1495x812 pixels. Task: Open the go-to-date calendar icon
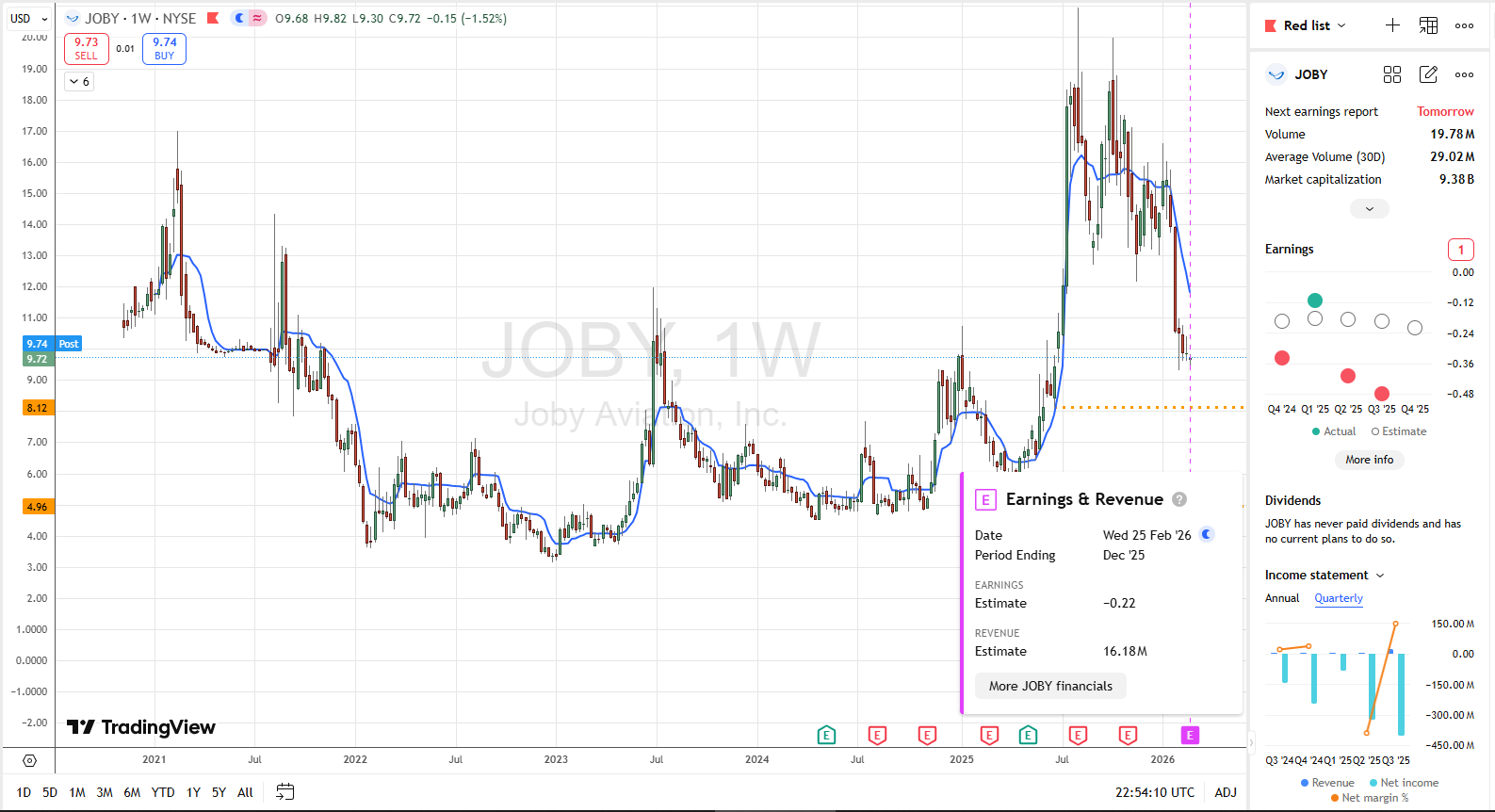coord(284,792)
